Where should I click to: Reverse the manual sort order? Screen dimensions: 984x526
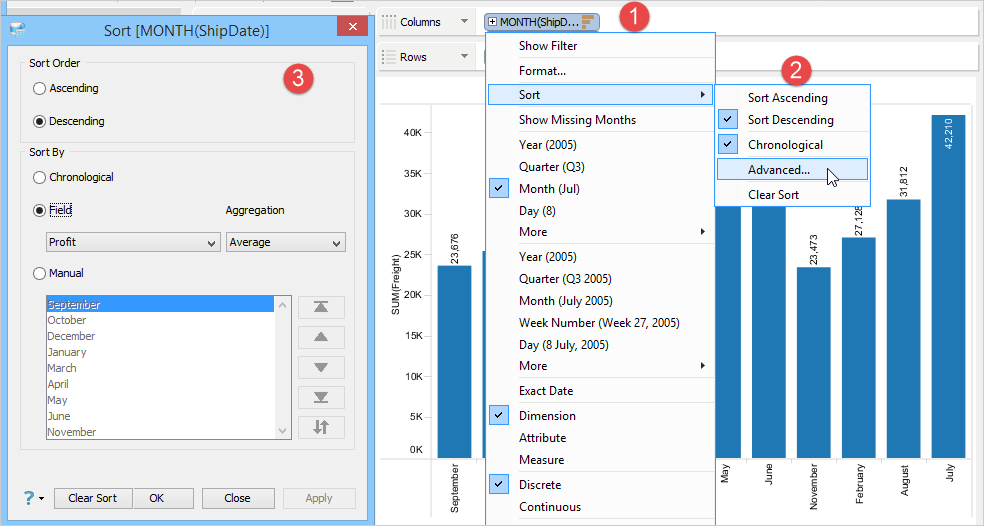tap(321, 427)
